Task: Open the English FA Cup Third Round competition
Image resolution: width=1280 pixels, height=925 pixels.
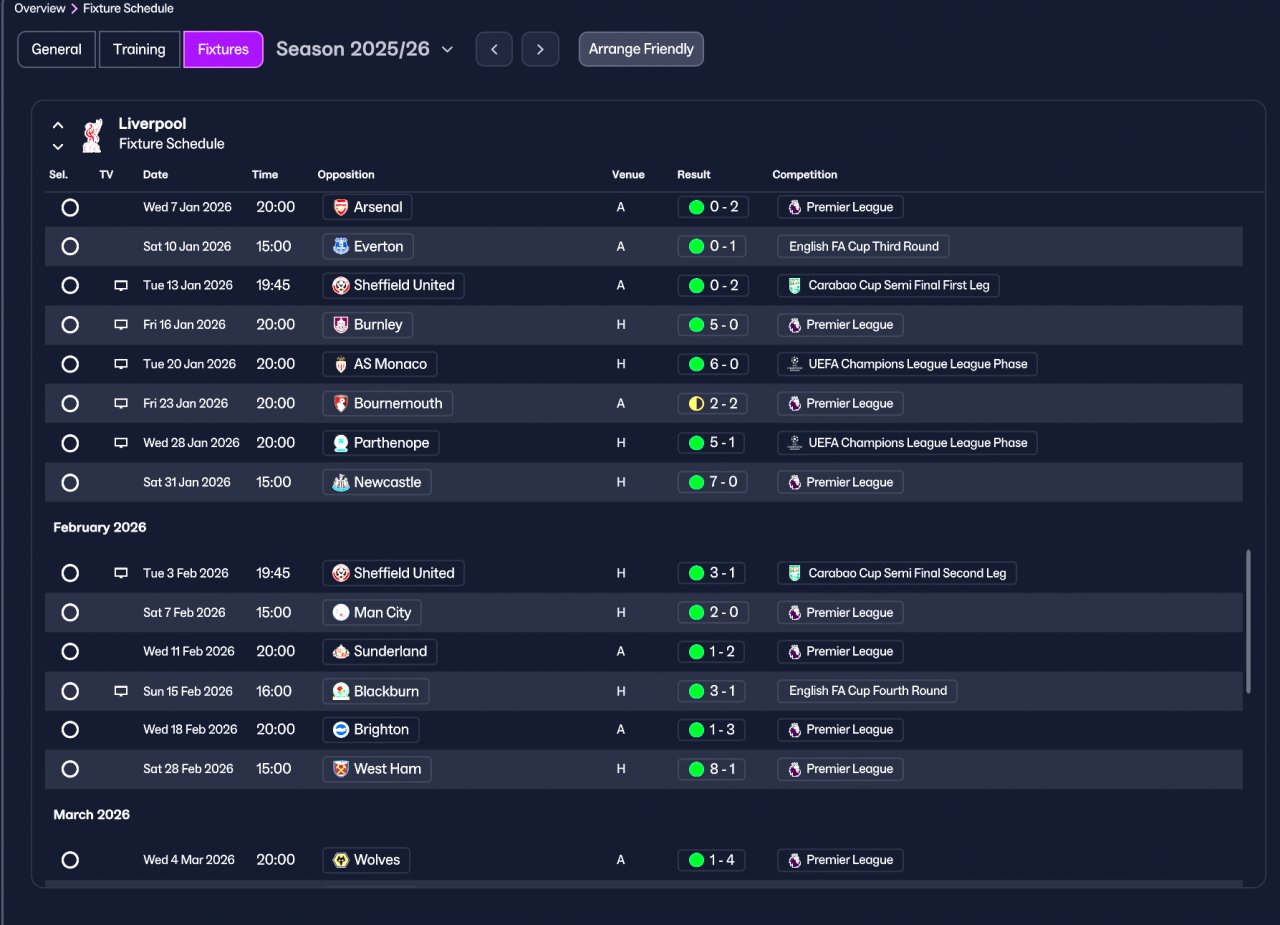Action: point(864,246)
